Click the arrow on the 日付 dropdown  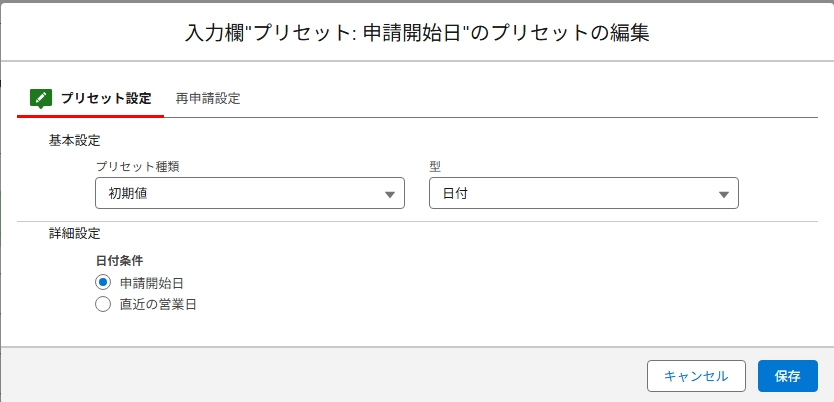point(724,195)
